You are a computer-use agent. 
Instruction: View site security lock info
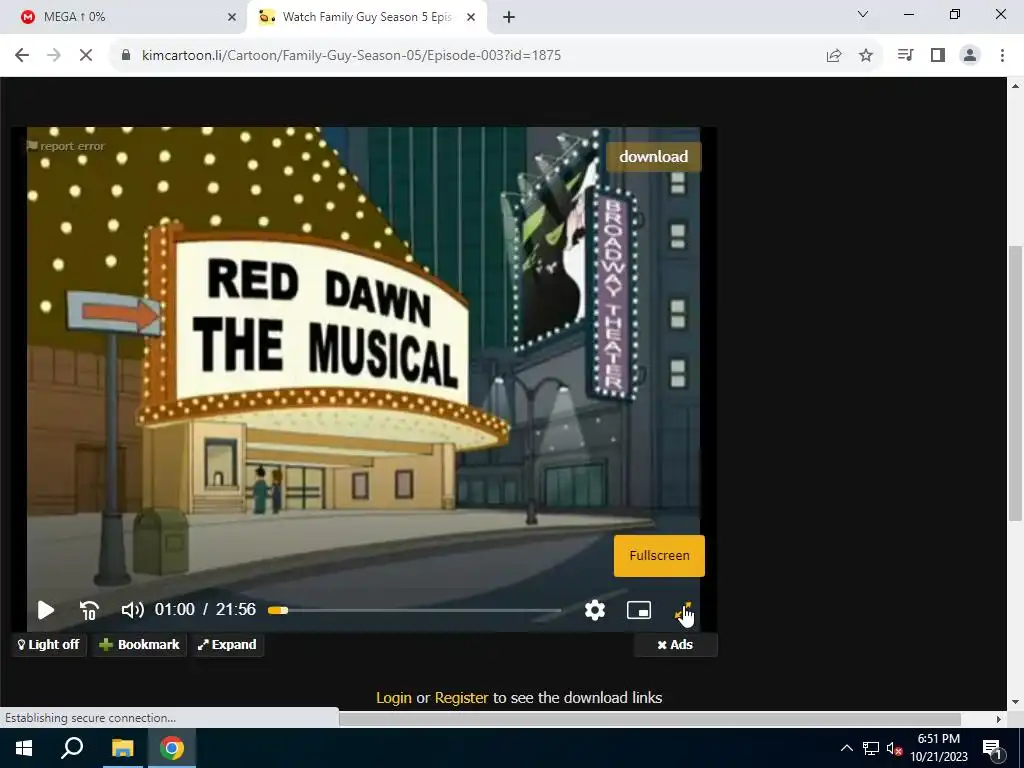tap(126, 56)
